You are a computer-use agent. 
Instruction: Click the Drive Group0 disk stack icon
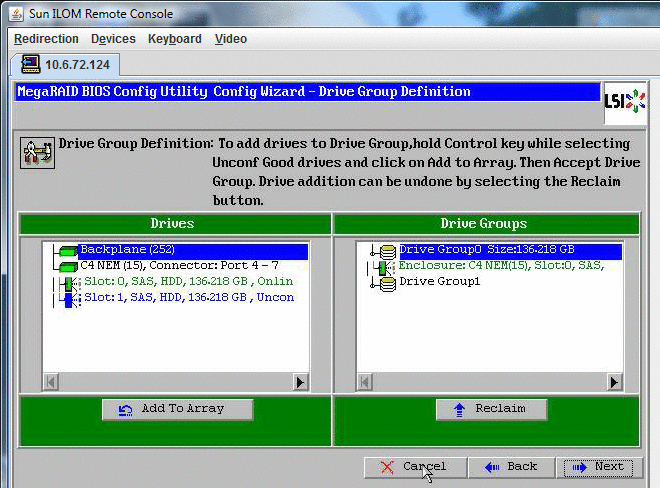388,252
